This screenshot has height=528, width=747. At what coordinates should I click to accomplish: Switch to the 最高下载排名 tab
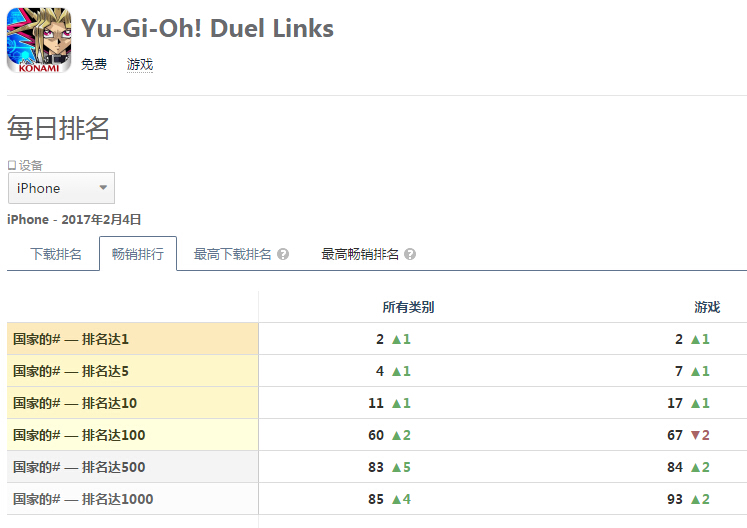pos(232,254)
